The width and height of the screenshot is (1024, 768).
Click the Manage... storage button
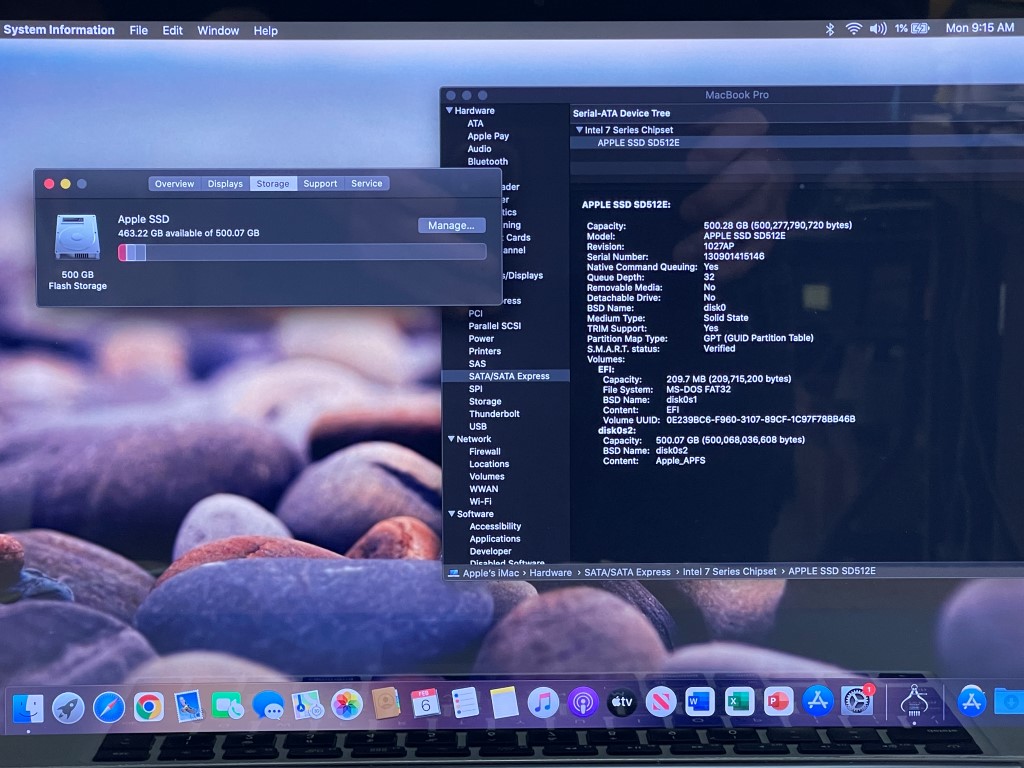pyautogui.click(x=451, y=225)
